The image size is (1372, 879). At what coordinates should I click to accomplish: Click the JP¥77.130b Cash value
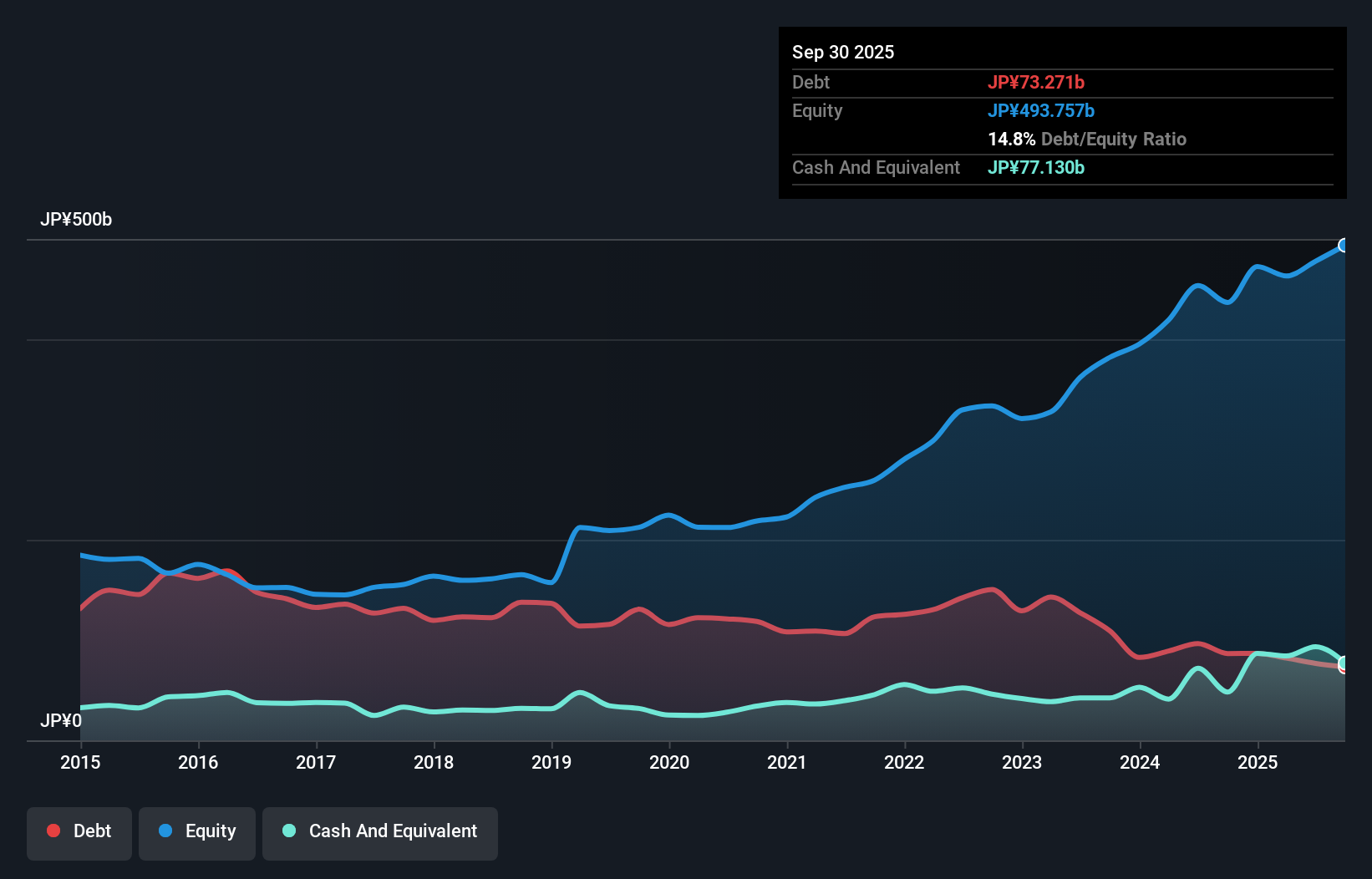(1035, 168)
